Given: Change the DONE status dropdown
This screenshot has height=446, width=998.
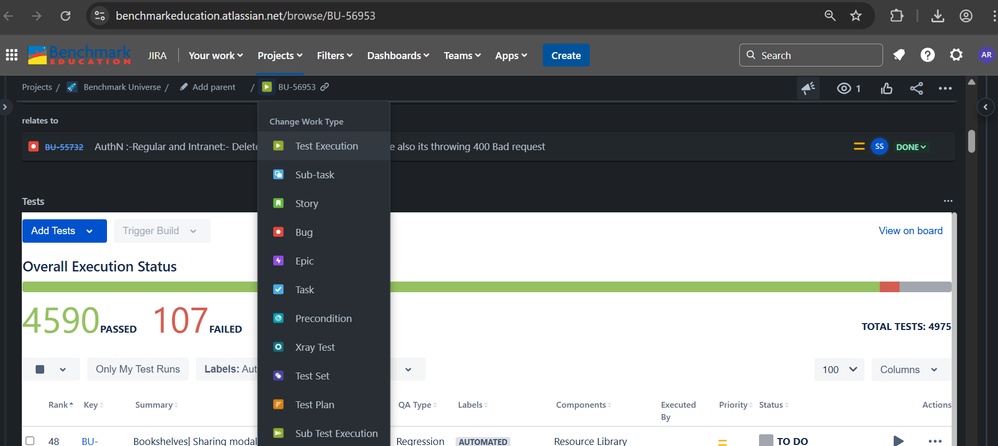Looking at the screenshot, I should (x=911, y=147).
